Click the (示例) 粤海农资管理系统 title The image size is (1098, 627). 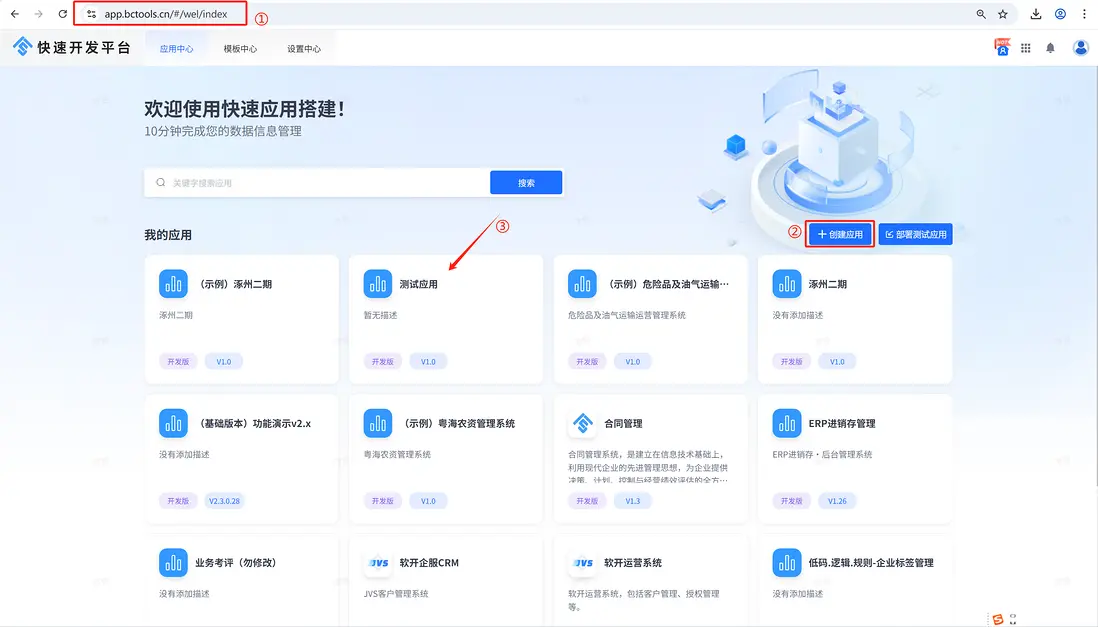click(459, 423)
